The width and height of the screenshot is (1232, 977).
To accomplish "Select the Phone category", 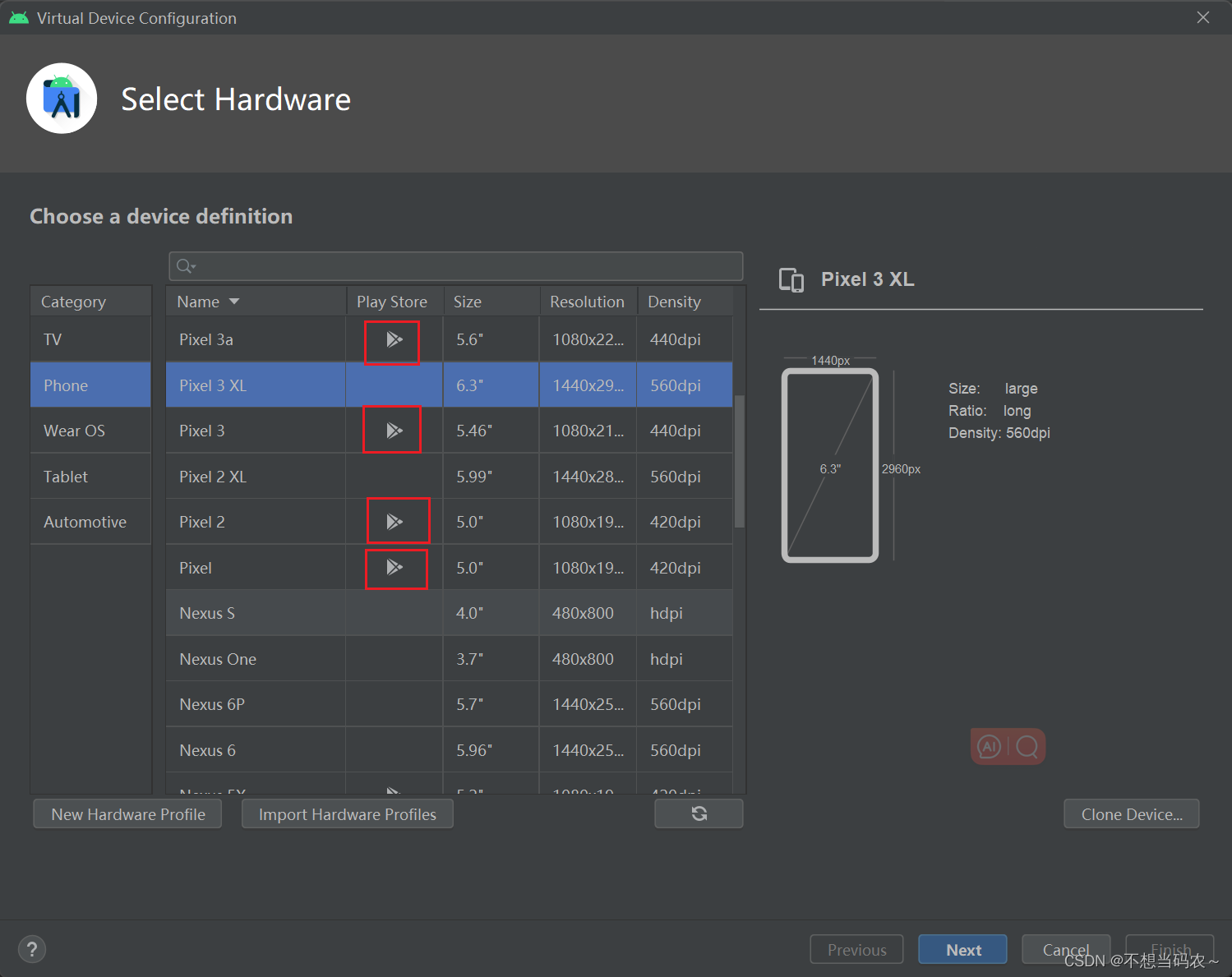I will (x=90, y=385).
